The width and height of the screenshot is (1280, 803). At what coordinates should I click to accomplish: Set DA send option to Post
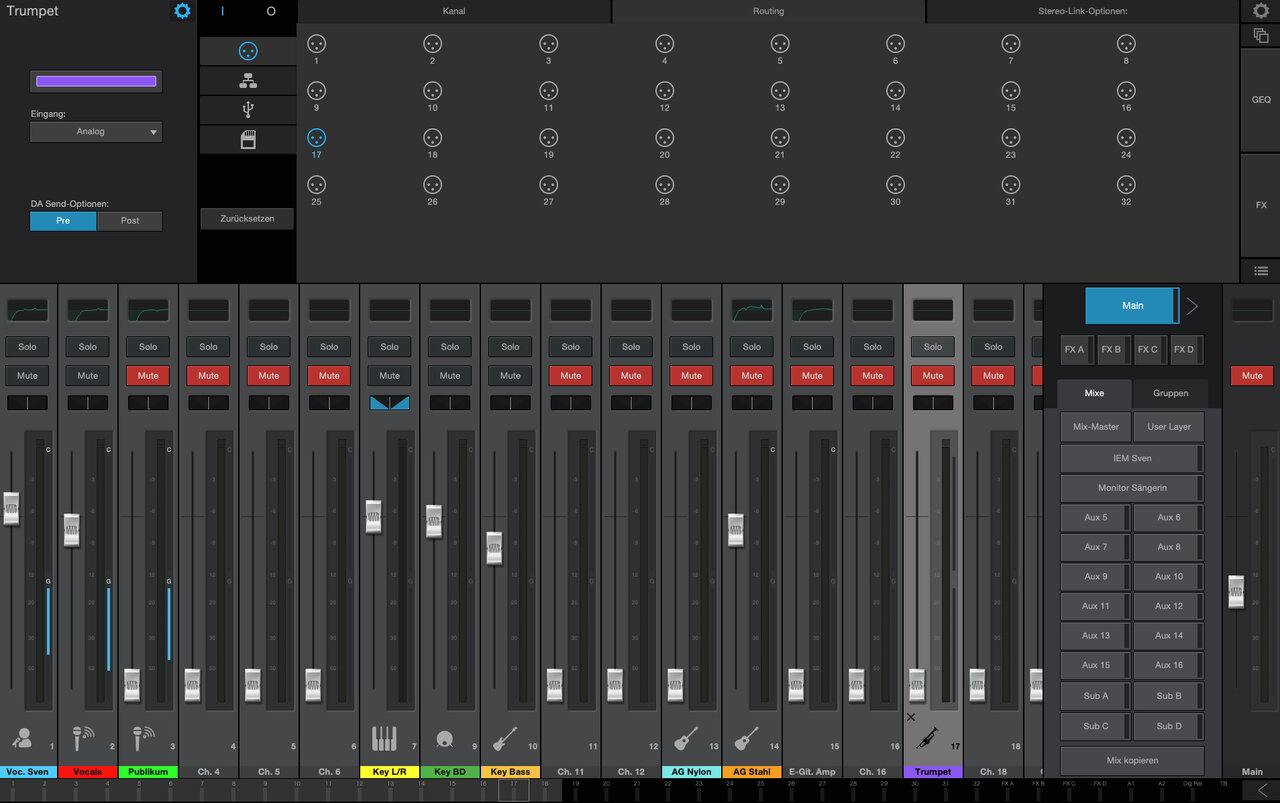pyautogui.click(x=130, y=221)
